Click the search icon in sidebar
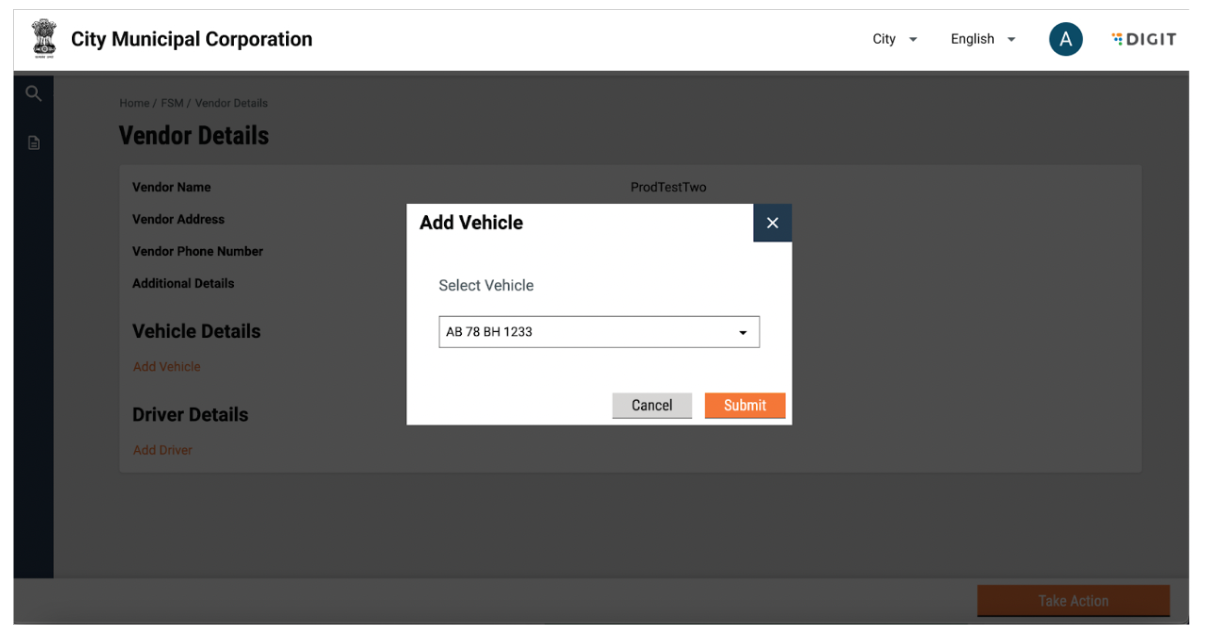 tap(33, 93)
